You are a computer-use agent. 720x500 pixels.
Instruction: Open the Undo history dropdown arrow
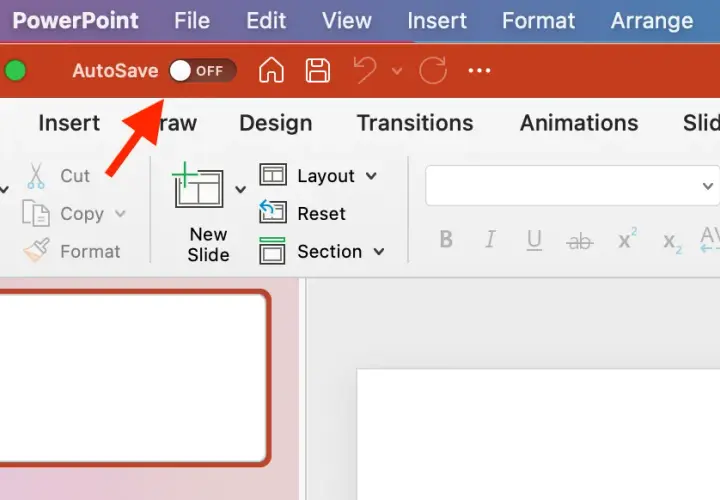pos(397,71)
